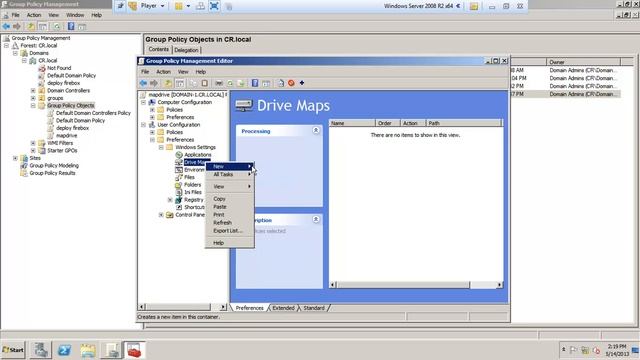The image size is (640, 360).
Task: Expand Control Panel Settings node in Editor tree
Action: click(x=161, y=215)
